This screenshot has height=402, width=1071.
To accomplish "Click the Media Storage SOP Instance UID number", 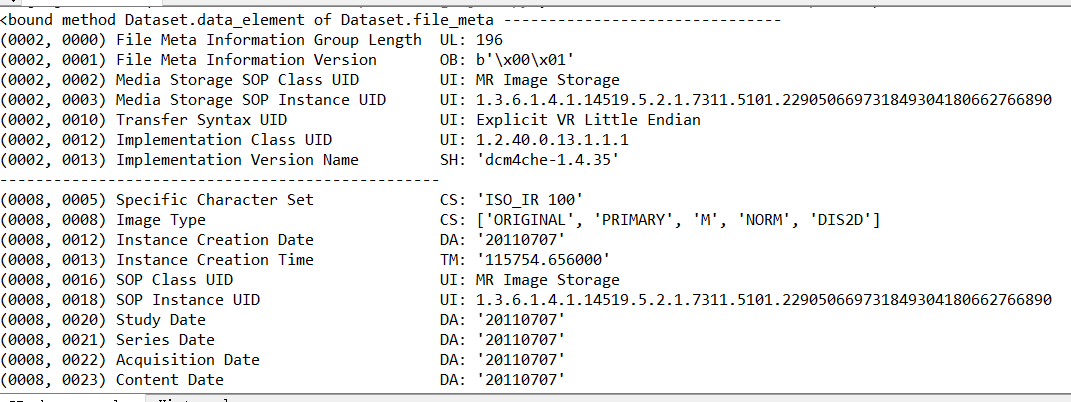I will coord(764,100).
